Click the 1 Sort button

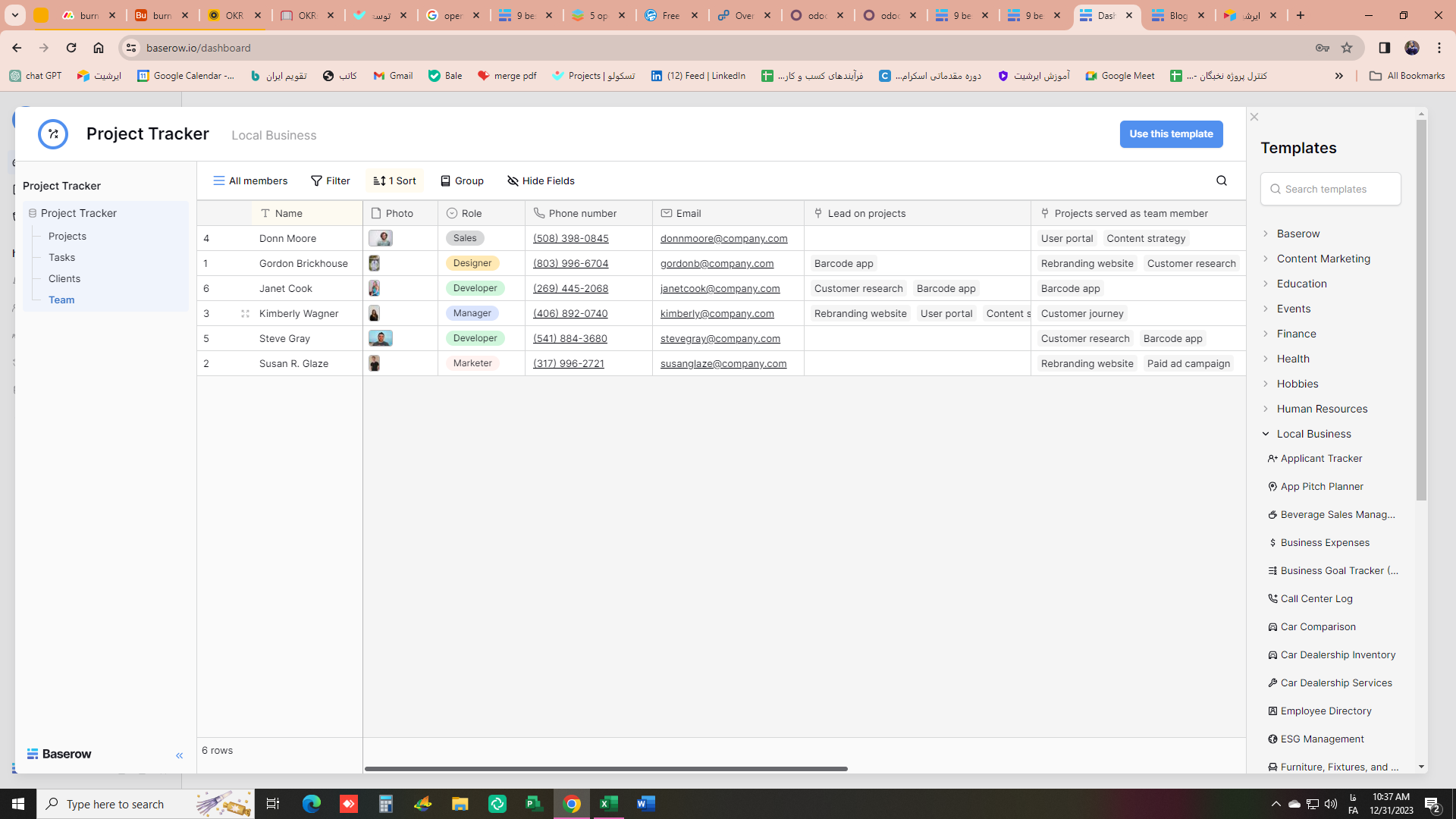pos(394,180)
